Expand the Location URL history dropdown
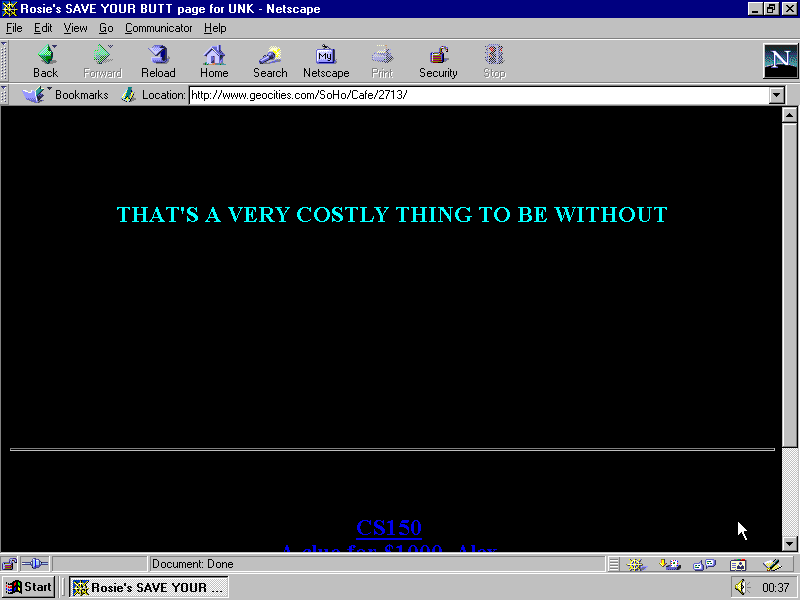The width and height of the screenshot is (800, 600). (x=777, y=95)
